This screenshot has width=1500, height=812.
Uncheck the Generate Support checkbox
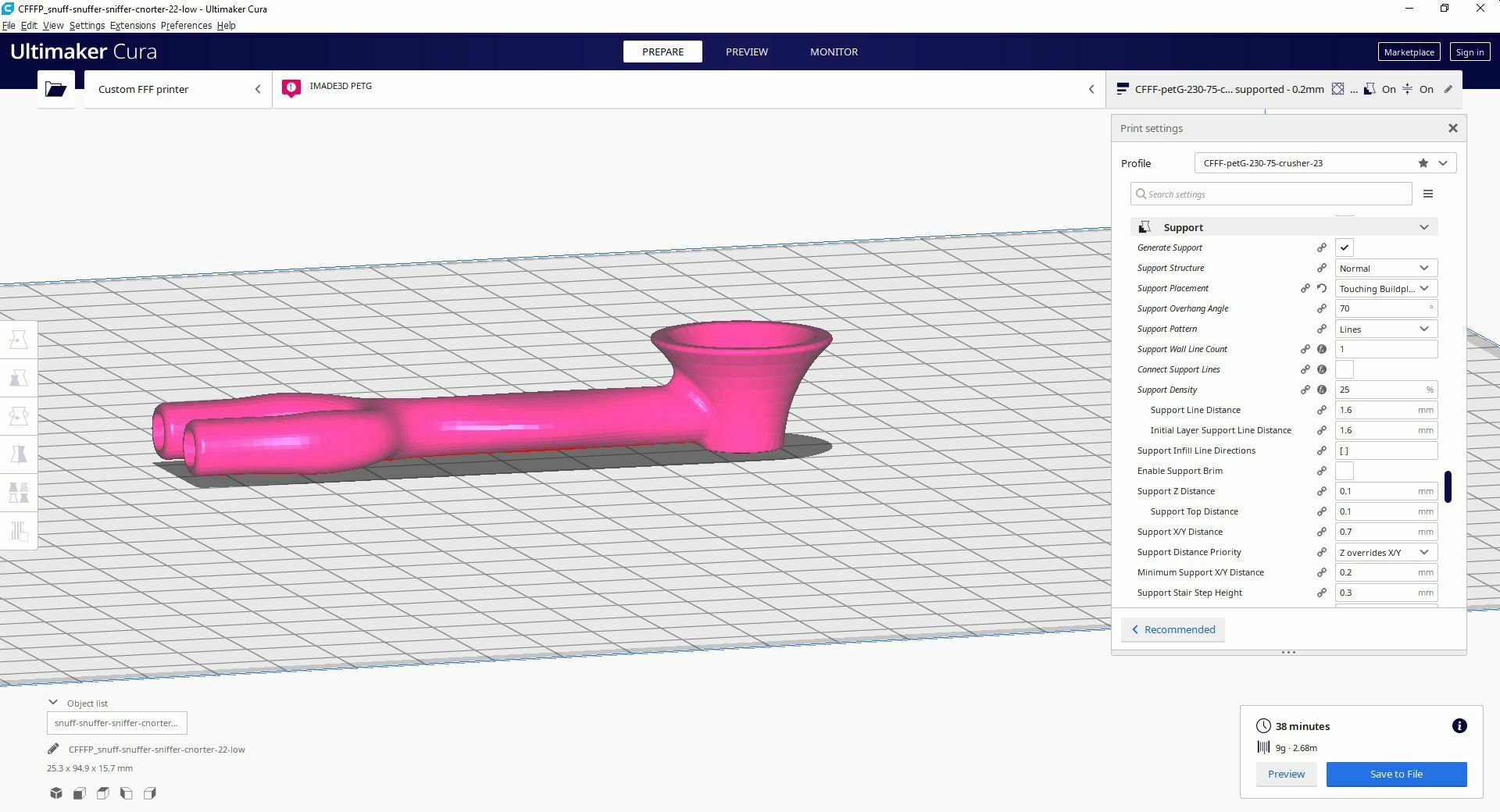(x=1344, y=248)
